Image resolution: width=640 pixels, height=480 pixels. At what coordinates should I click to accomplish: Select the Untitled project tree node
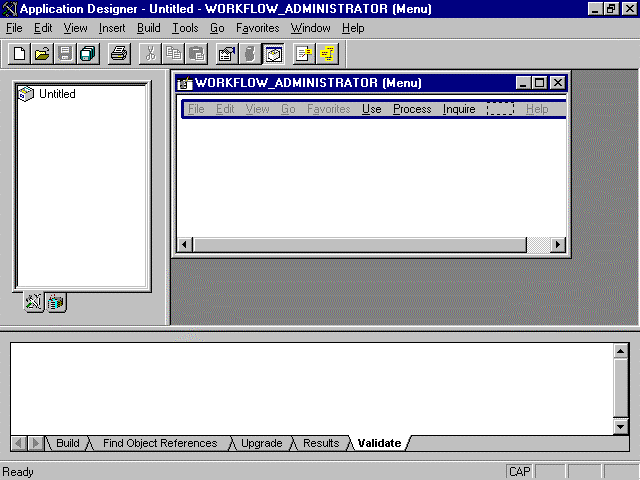click(x=47, y=94)
